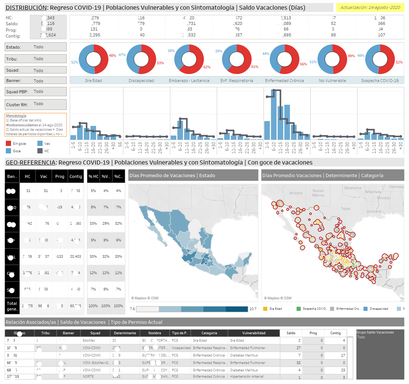This screenshot has width=409, height=384.
Task: Click the Contig column header in banner table
Action: [x=75, y=176]
